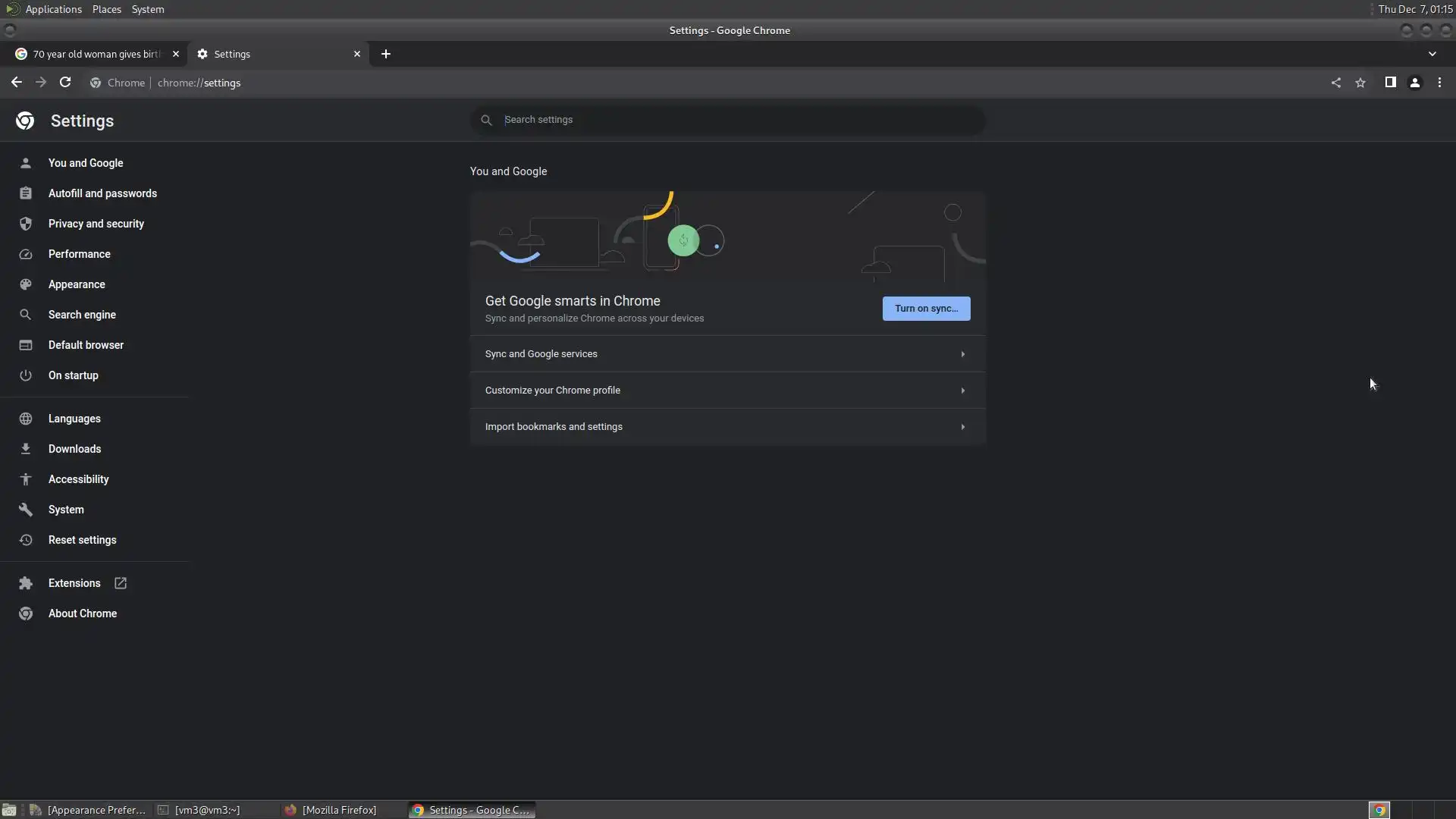1456x819 pixels.
Task: Open Chrome three-dot menu
Action: [x=1439, y=83]
